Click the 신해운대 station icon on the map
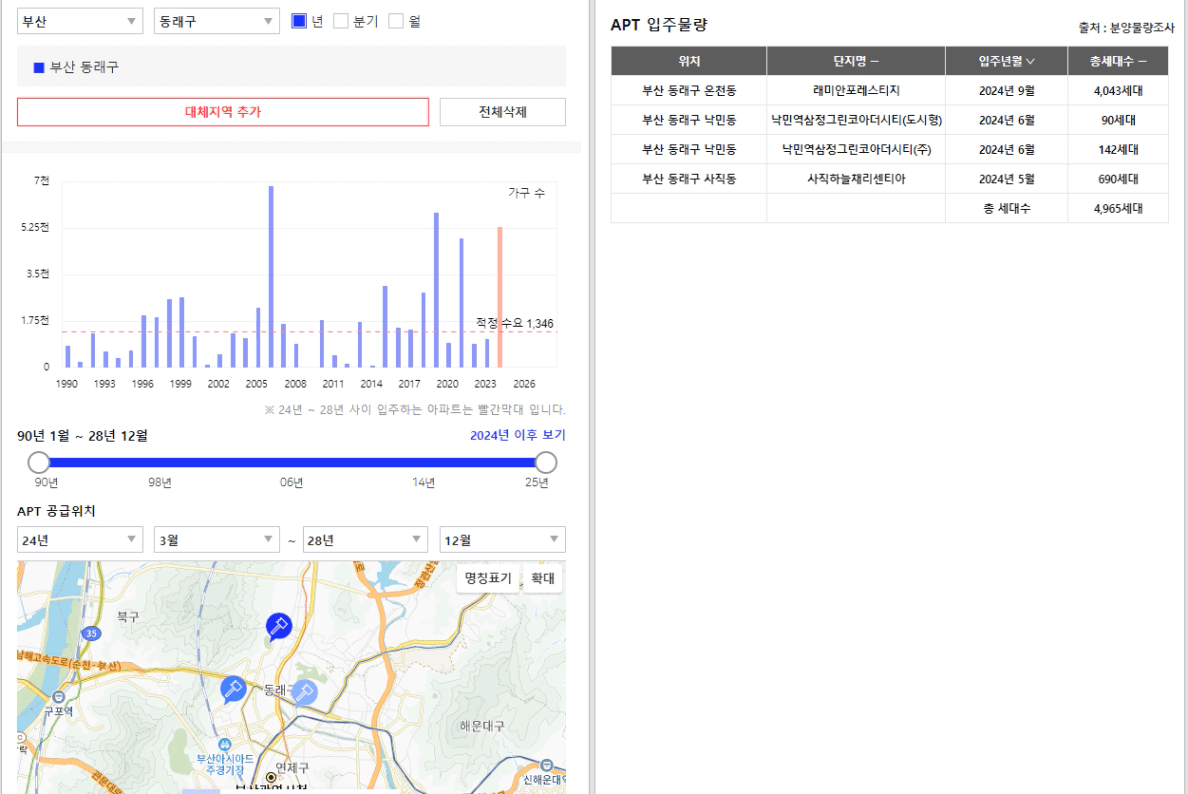The width and height of the screenshot is (1188, 794). [x=547, y=765]
